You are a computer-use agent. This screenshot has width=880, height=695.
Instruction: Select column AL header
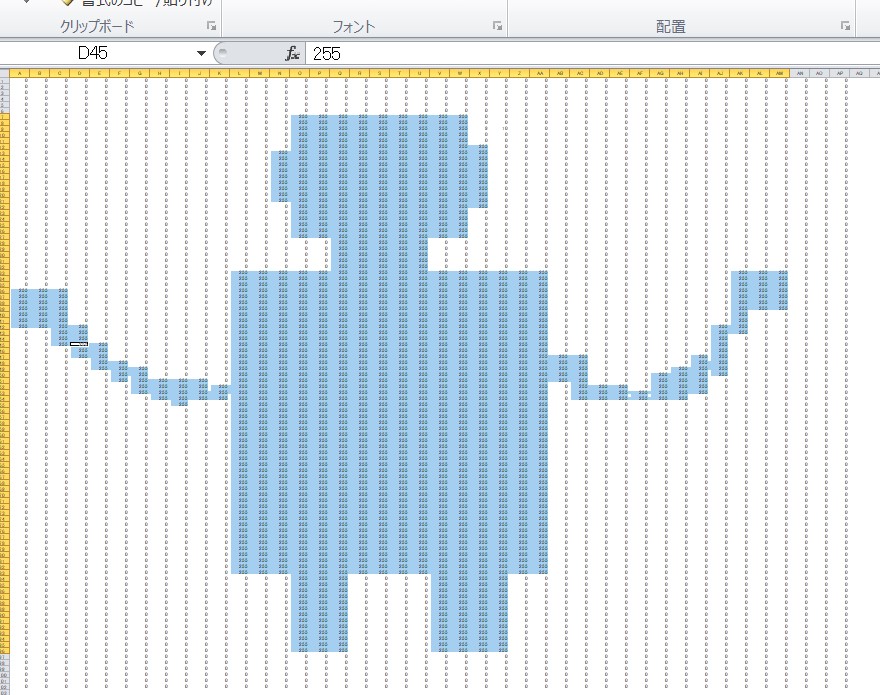(759, 73)
